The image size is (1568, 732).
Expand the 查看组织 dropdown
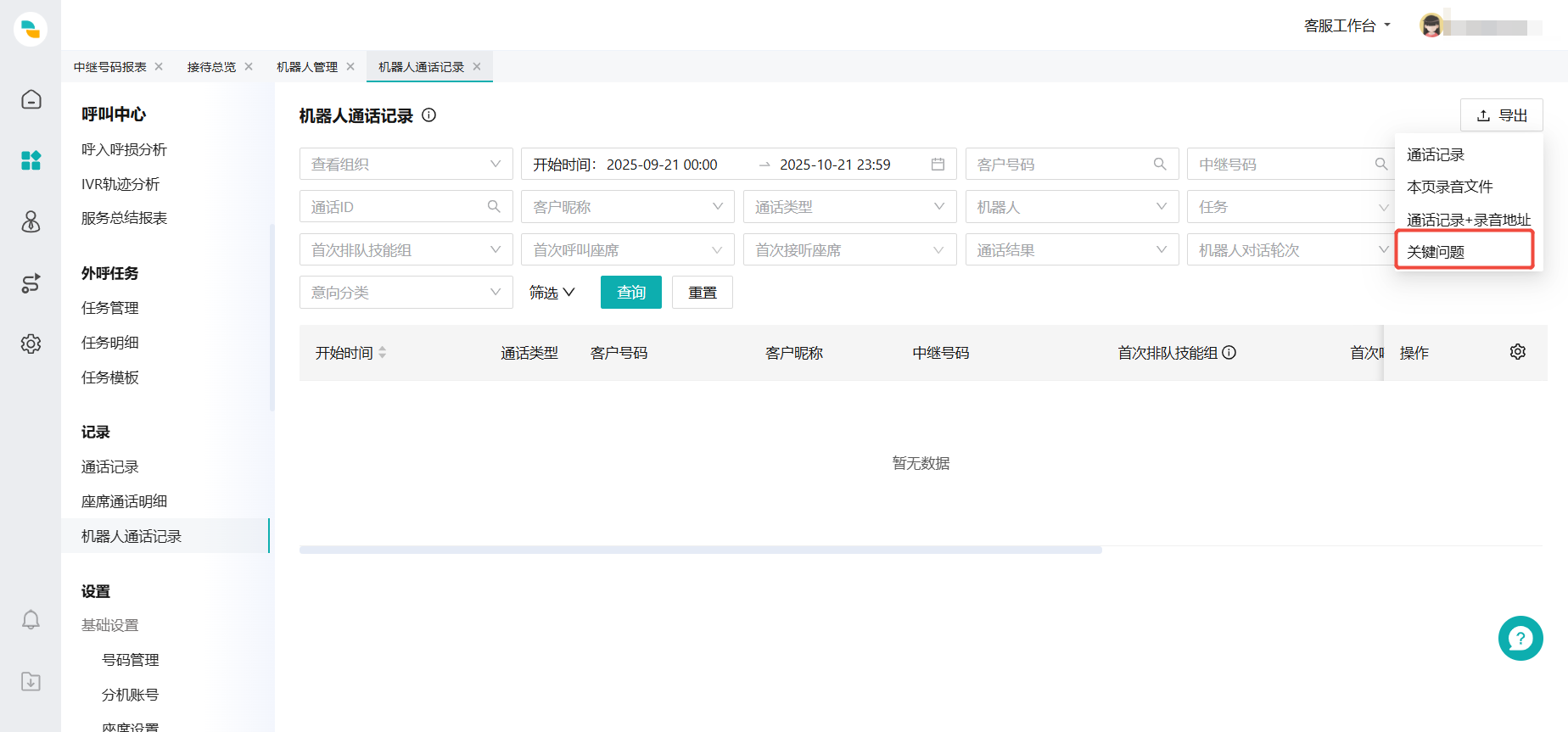click(406, 165)
